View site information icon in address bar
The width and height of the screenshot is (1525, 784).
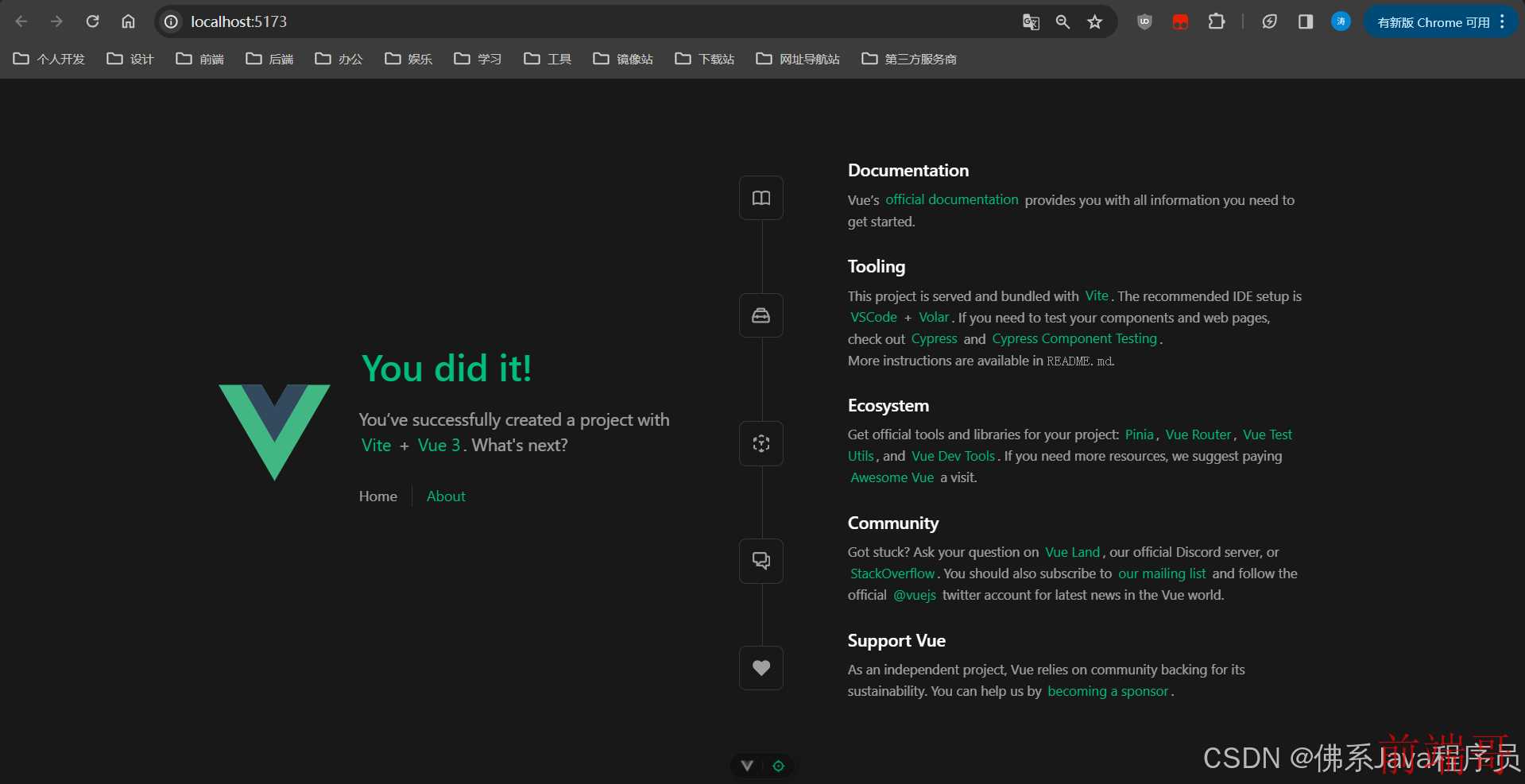click(x=171, y=21)
